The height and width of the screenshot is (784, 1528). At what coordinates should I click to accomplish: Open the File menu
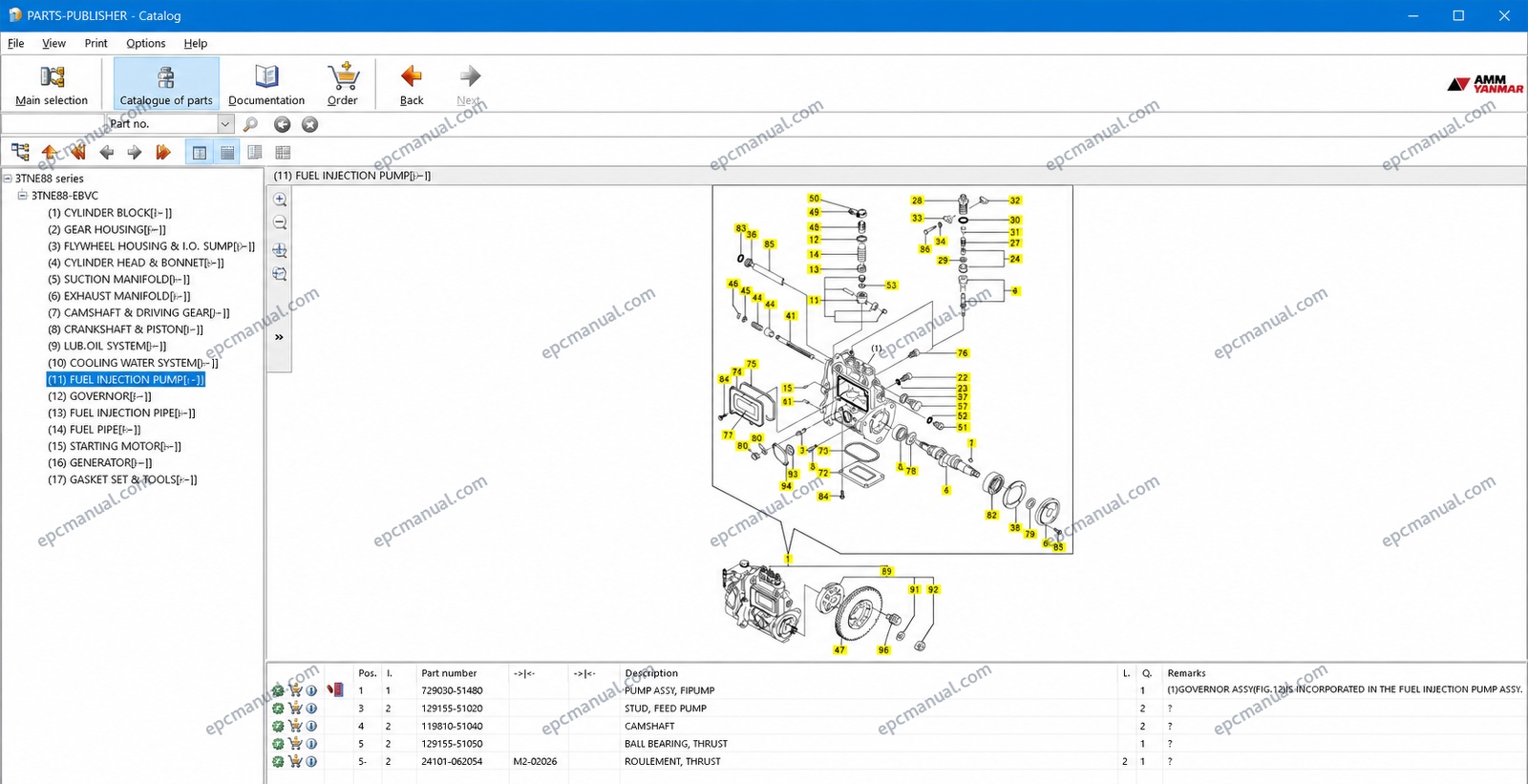point(16,43)
